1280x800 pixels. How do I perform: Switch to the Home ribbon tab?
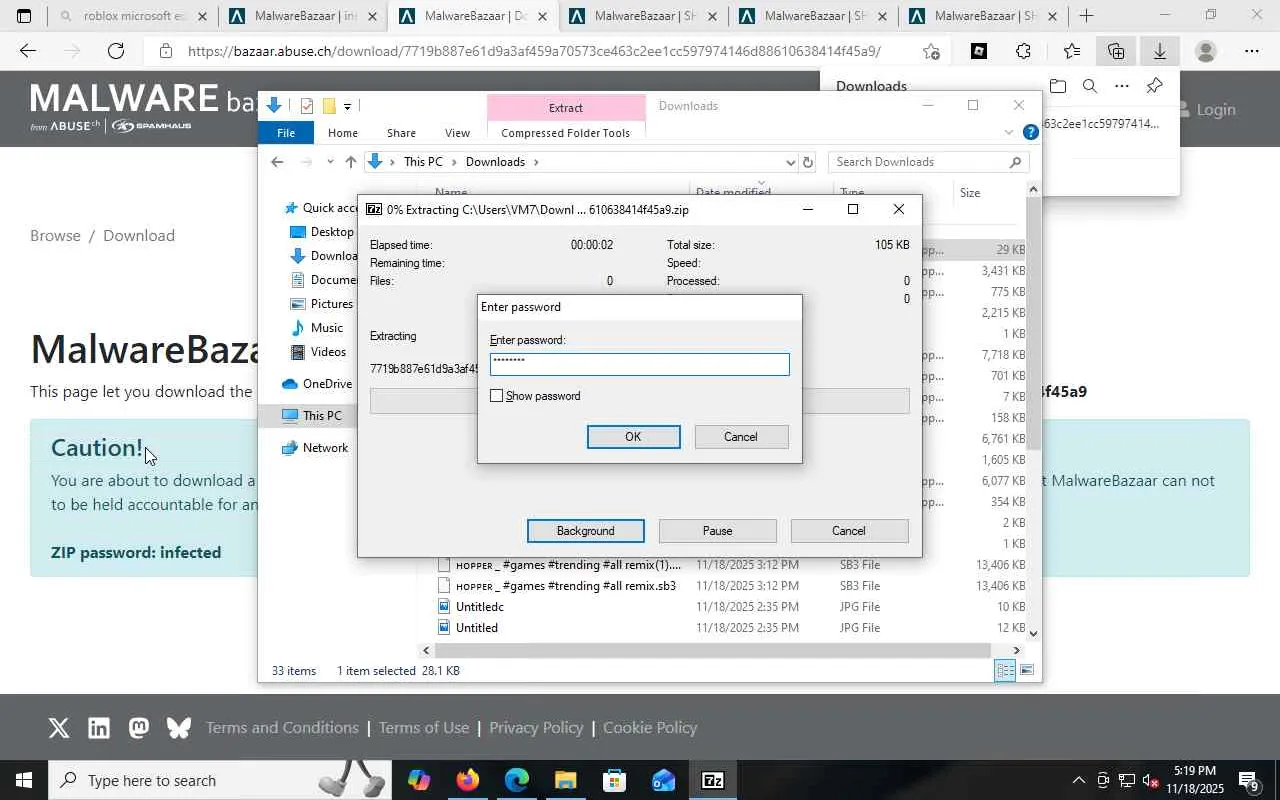coord(342,133)
